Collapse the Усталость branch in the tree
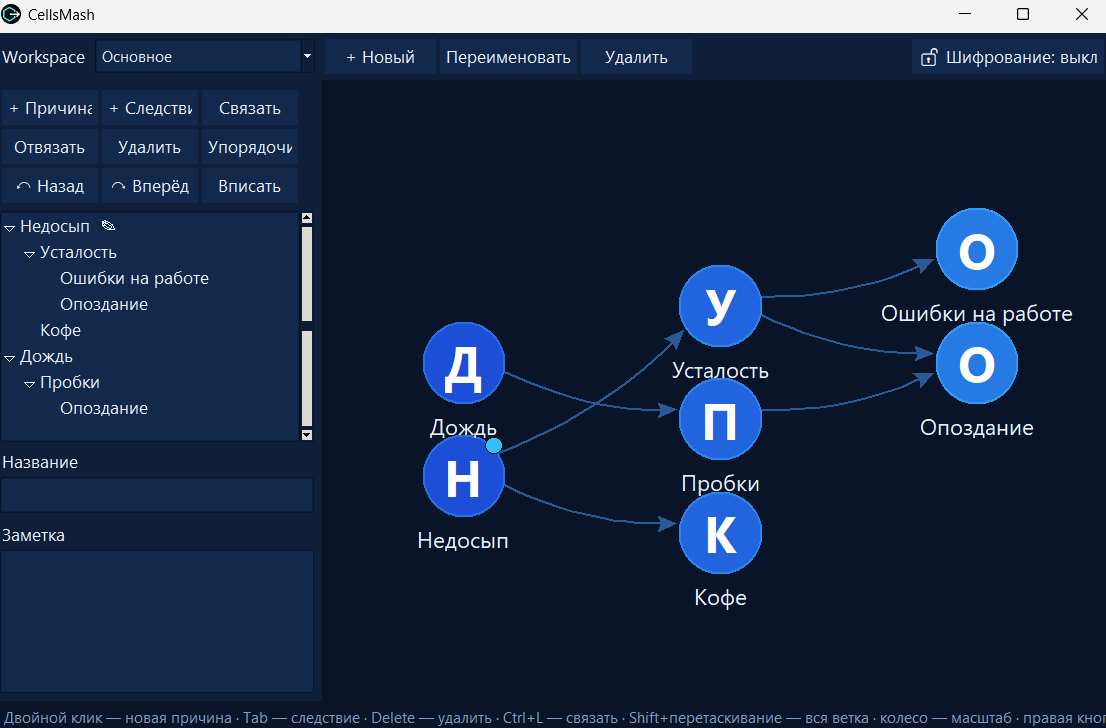Screen dimensions: 1106x728 [29, 253]
